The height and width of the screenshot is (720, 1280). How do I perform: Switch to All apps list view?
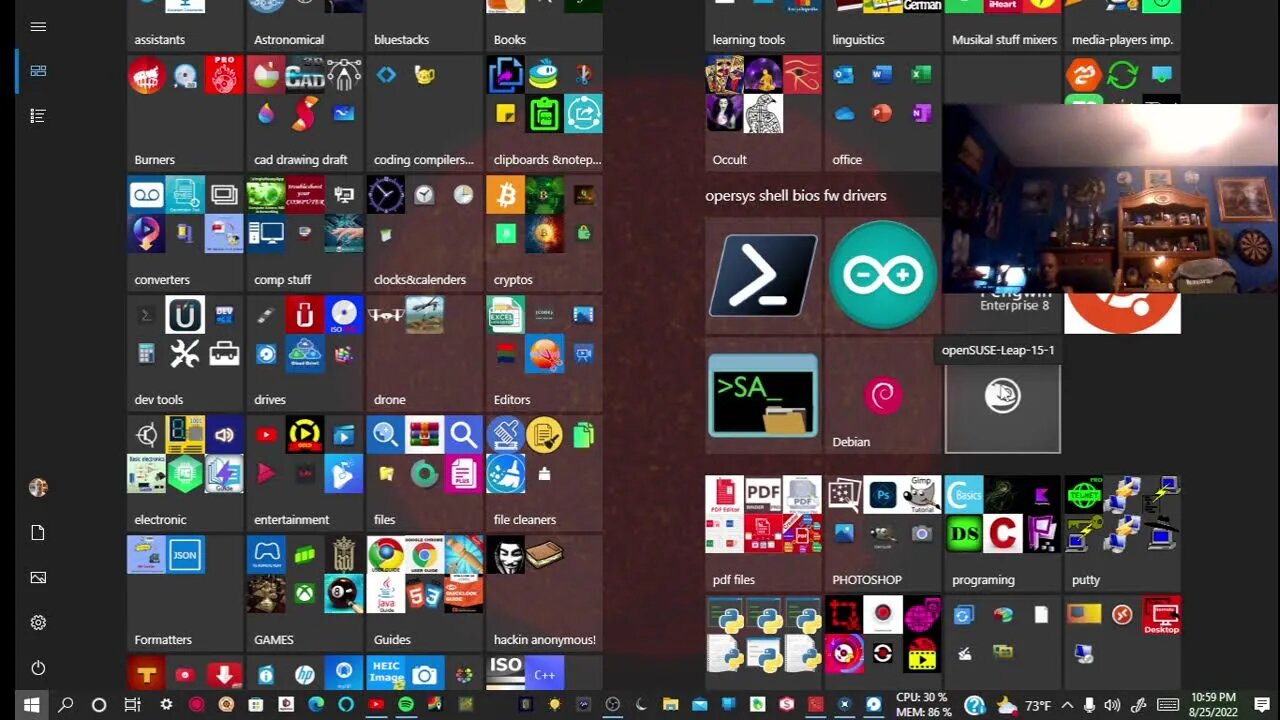(x=38, y=116)
